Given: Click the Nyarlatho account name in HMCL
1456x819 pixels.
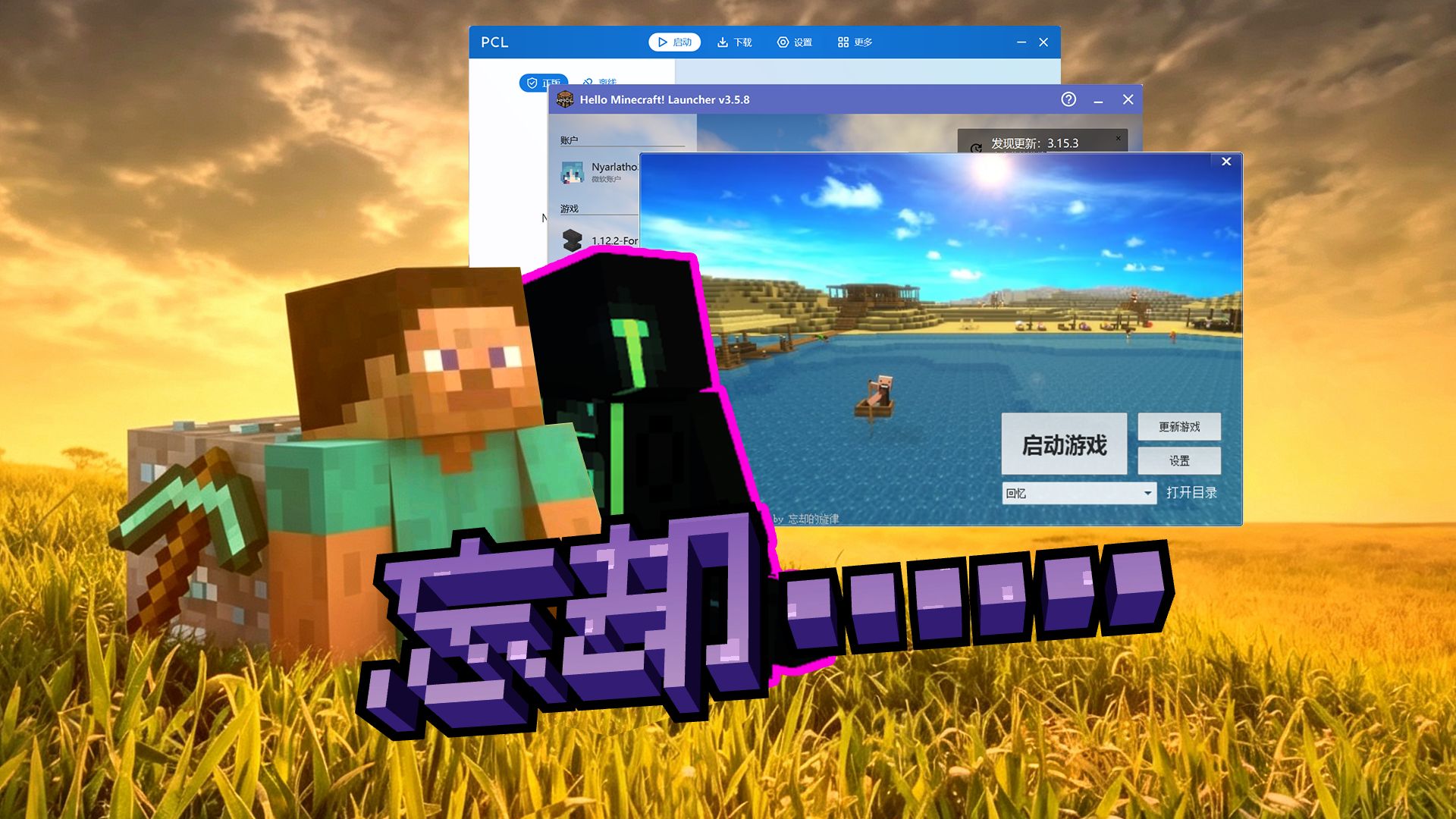Looking at the screenshot, I should tap(615, 167).
